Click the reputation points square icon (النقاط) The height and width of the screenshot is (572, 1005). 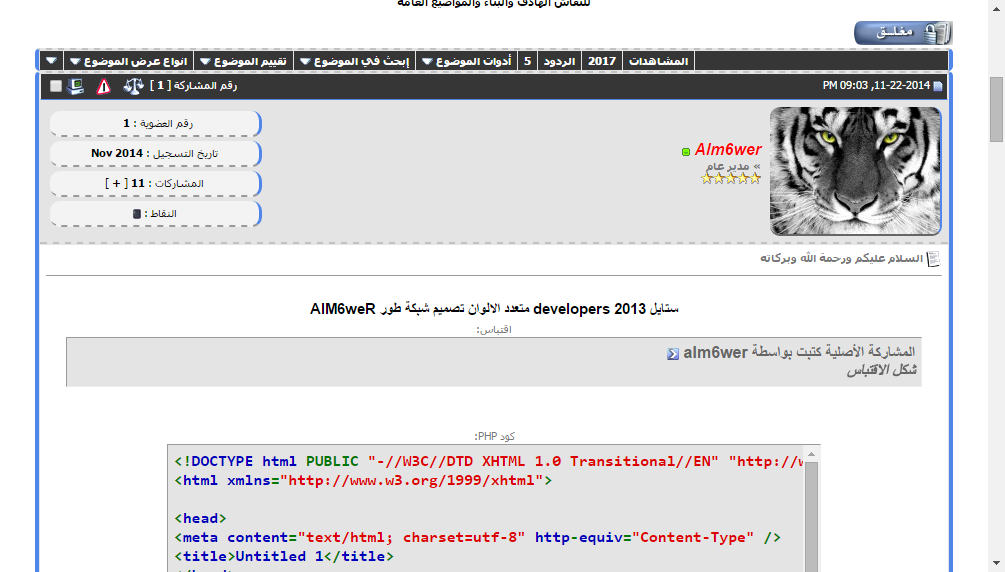pos(137,214)
